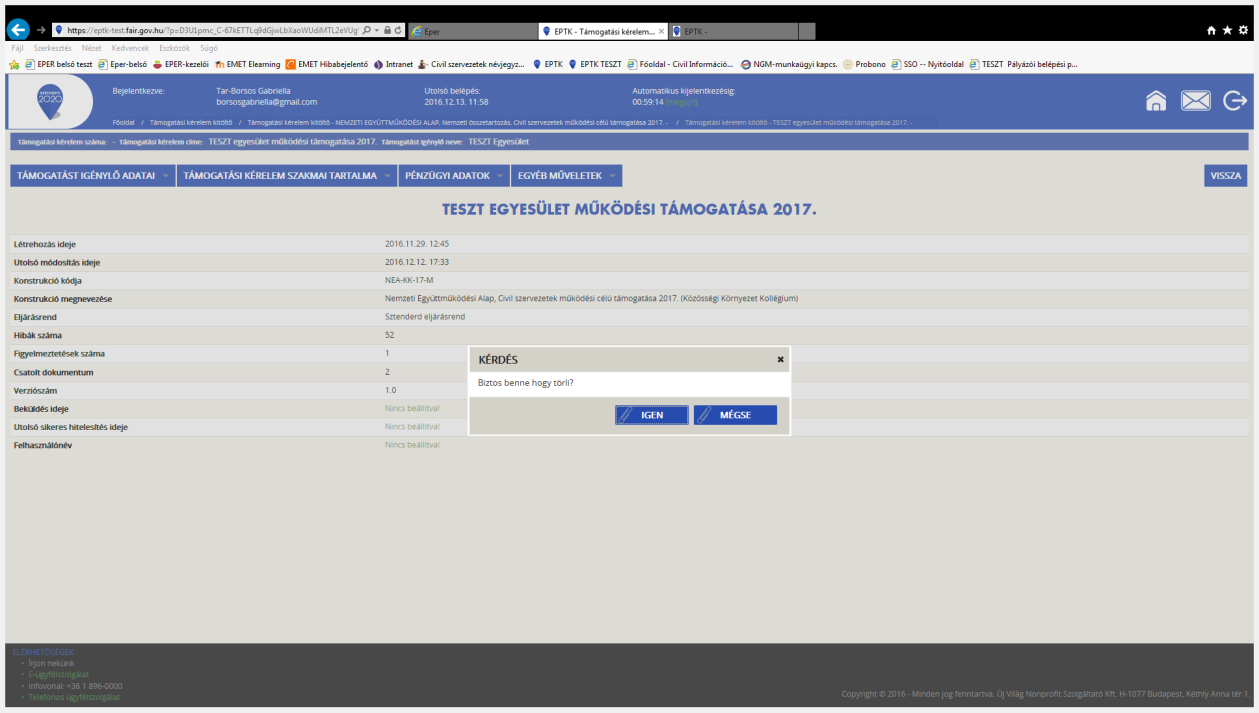The image size is (1259, 713).
Task: Refresh the page with reload icon
Action: click(x=399, y=30)
